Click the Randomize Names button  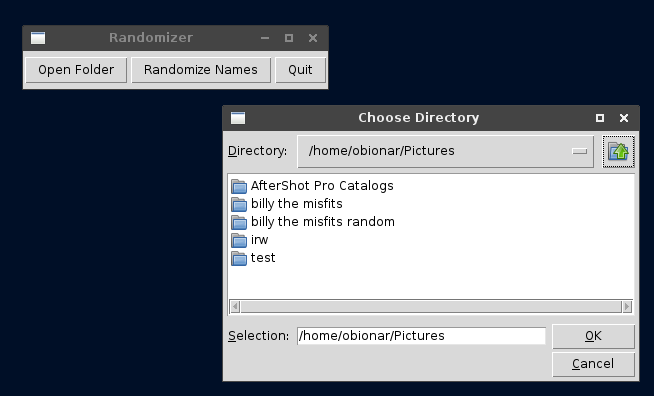[201, 70]
